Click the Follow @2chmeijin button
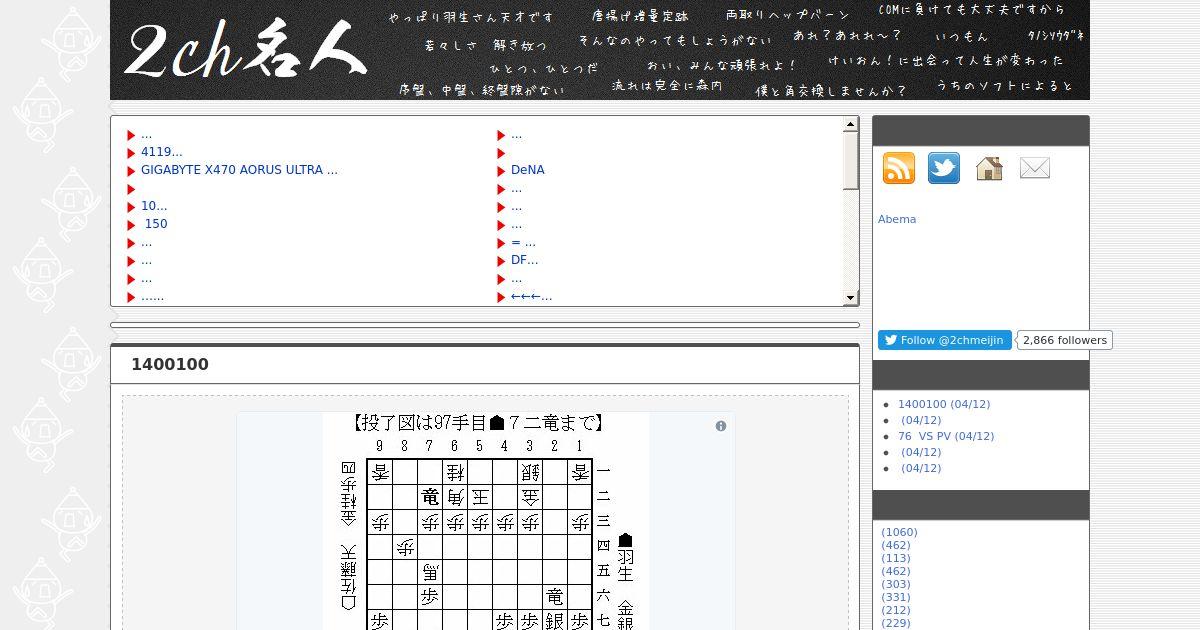Image resolution: width=1200 pixels, height=630 pixels. coord(945,340)
